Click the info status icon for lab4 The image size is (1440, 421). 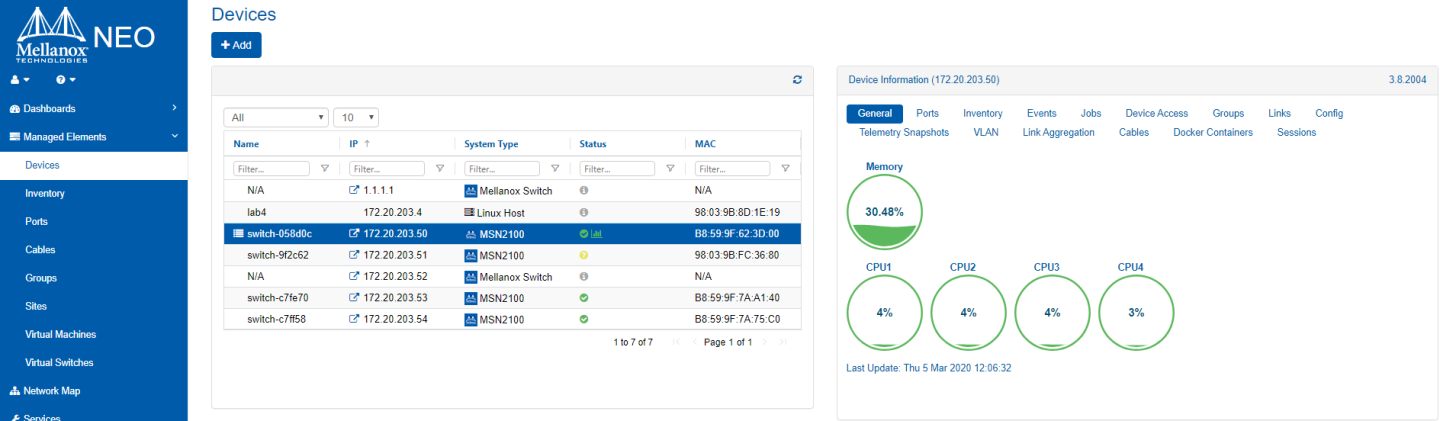(584, 213)
